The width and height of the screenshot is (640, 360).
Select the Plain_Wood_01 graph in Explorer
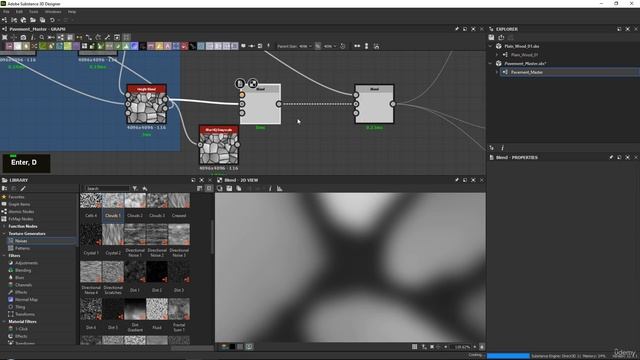click(x=524, y=55)
